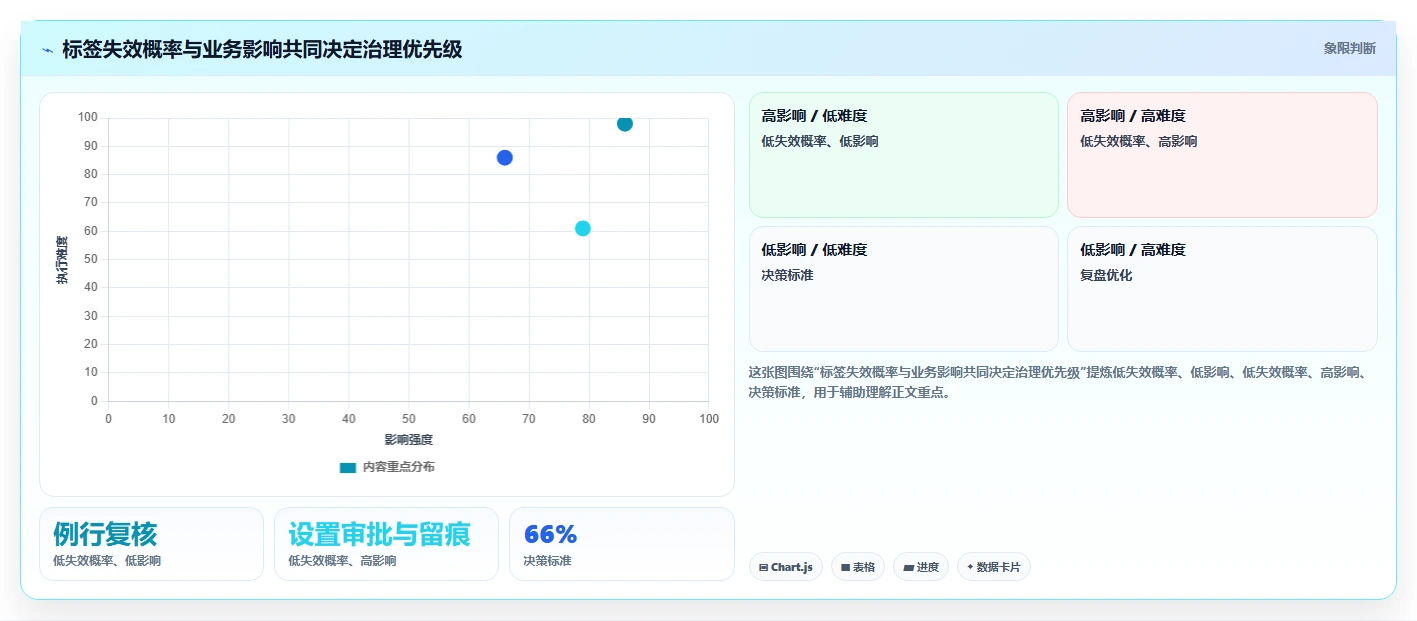This screenshot has width=1417, height=621.
Task: Click 低失效概率、低影响 under 例行复核
Action: 107,561
